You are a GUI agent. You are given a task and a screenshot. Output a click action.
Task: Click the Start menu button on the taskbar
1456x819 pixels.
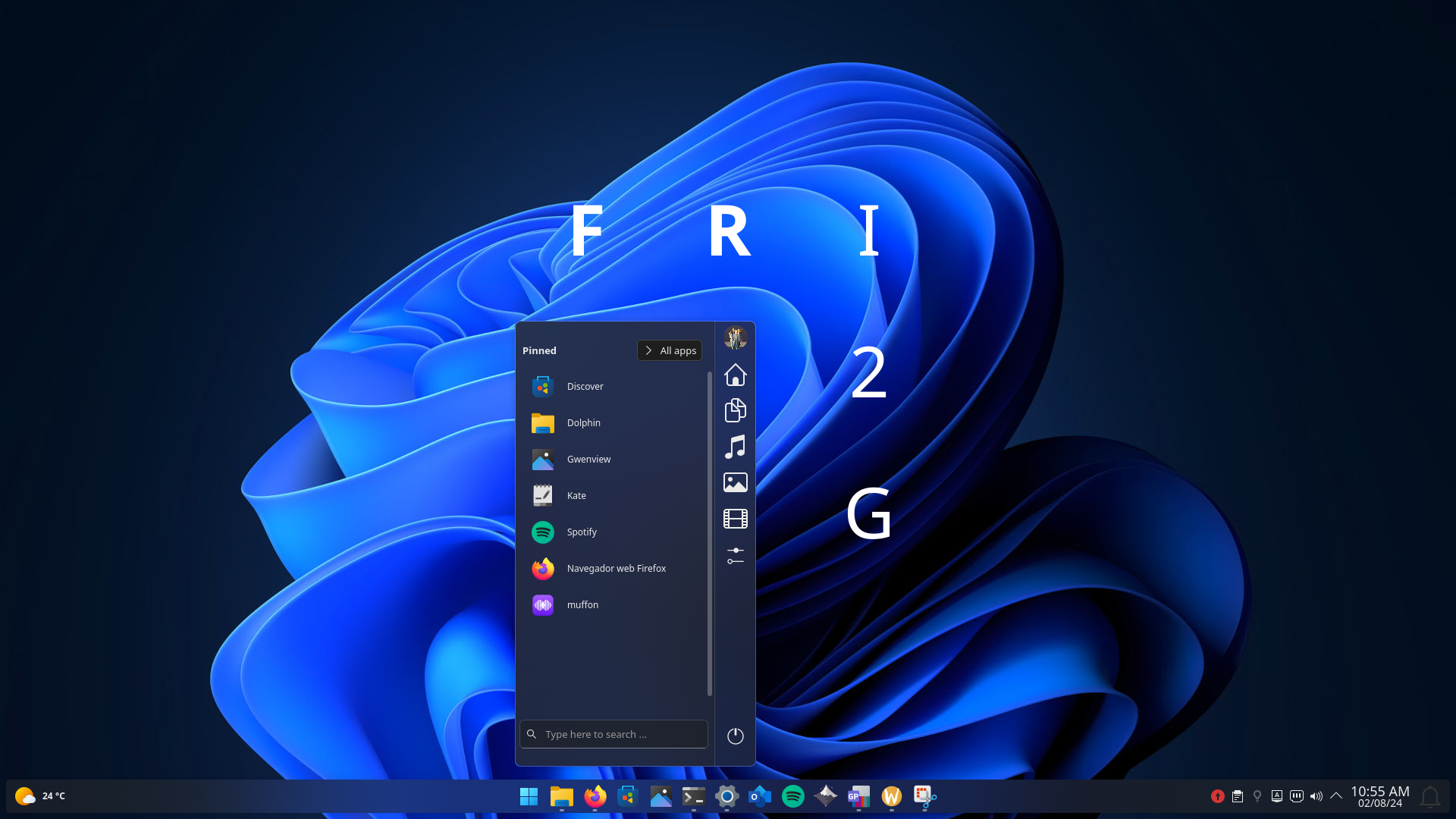pos(529,796)
